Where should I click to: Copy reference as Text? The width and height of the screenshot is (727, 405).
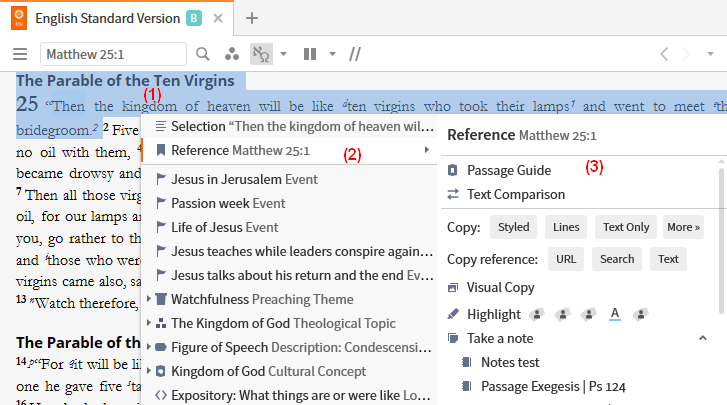668,259
